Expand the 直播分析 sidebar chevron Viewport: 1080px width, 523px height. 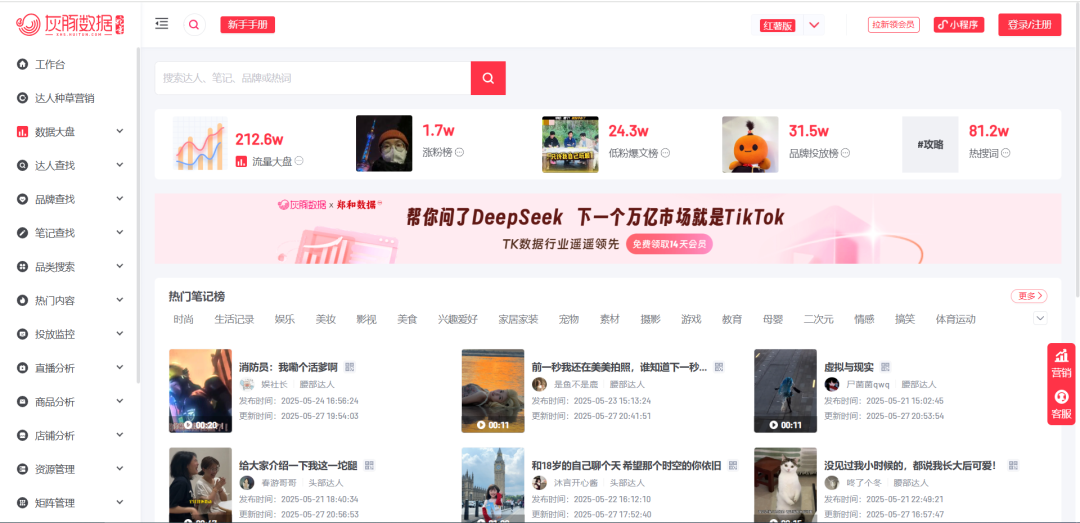(120, 367)
